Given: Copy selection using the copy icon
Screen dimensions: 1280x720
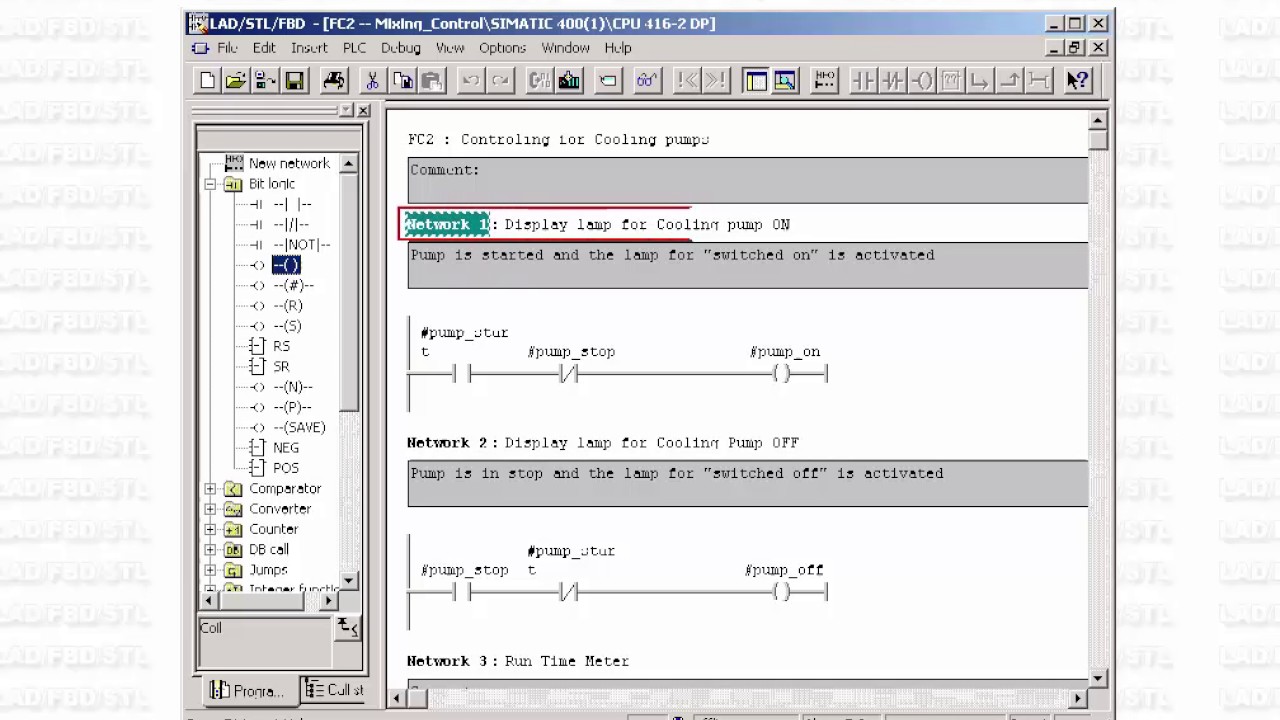Looking at the screenshot, I should [402, 81].
